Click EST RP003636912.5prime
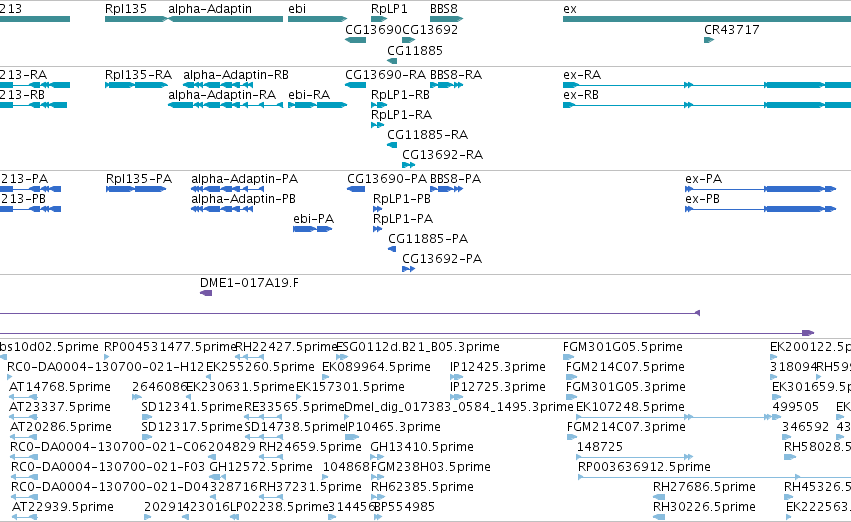The width and height of the screenshot is (851, 522). 645,467
